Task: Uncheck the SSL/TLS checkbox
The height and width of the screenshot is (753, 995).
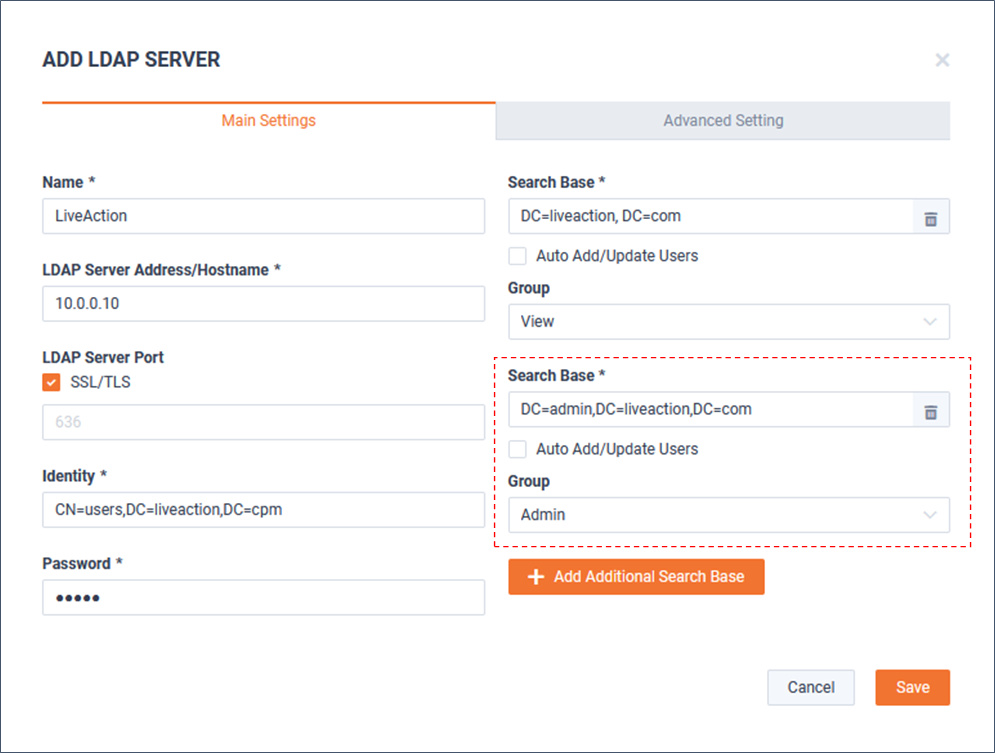Action: (x=52, y=382)
